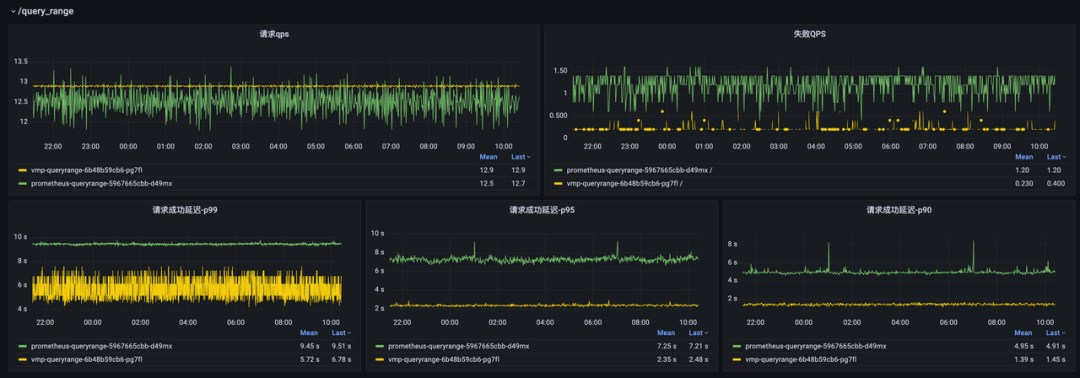Image resolution: width=1080 pixels, height=378 pixels.
Task: Open yellow color swatch for vmp-queryrange in 失败QPS
Action: click(558, 183)
